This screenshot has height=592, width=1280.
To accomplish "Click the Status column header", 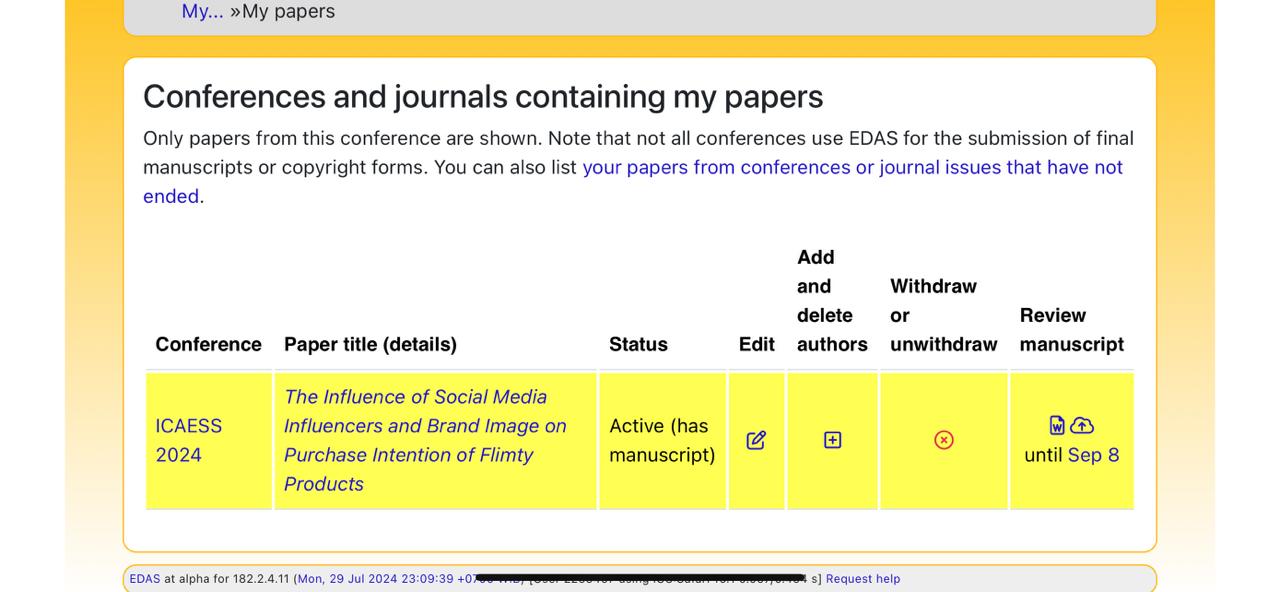I will (x=638, y=344).
